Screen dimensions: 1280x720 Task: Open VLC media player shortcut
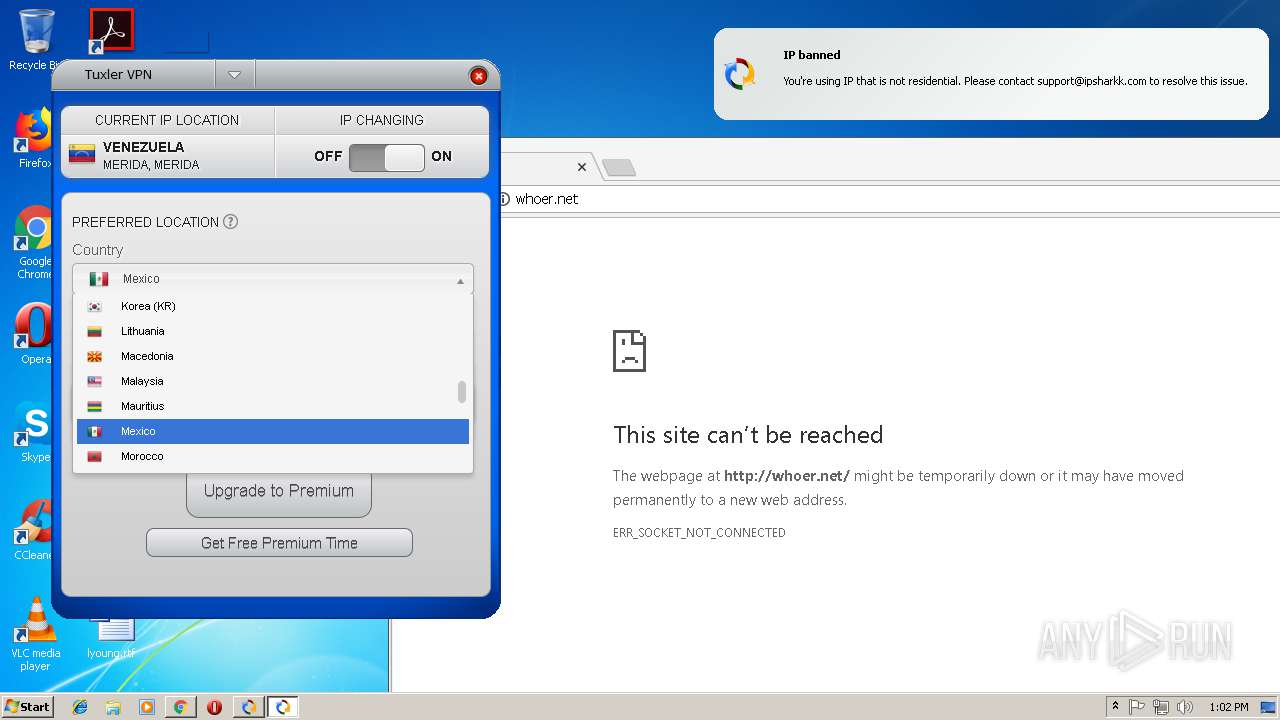tap(35, 635)
